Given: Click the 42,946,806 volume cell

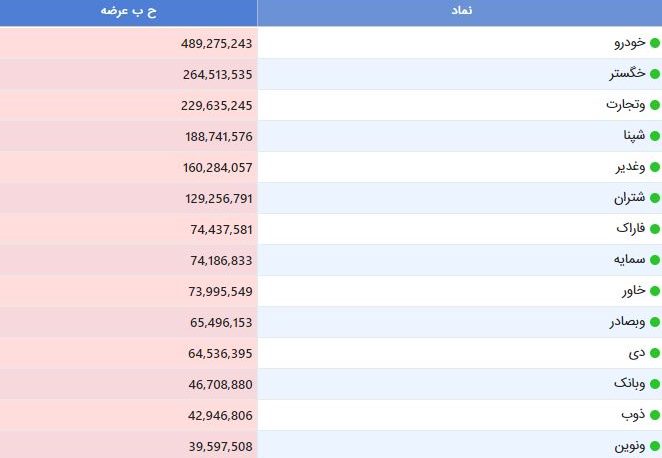Looking at the screenshot, I should pos(128,415).
